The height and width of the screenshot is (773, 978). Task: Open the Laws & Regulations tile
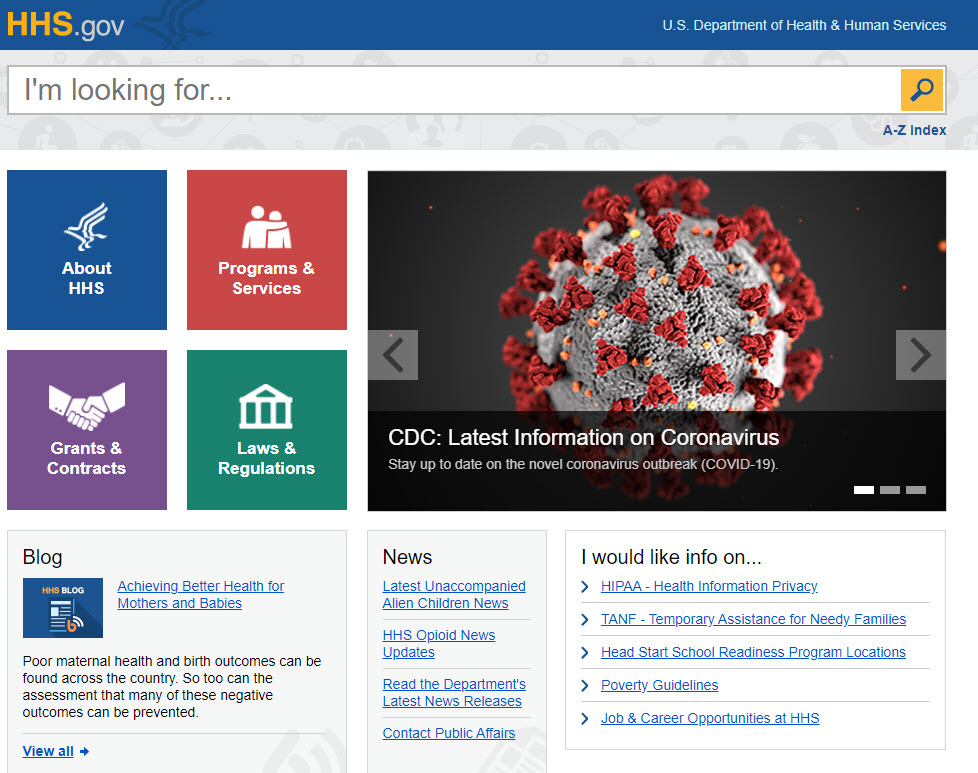267,430
